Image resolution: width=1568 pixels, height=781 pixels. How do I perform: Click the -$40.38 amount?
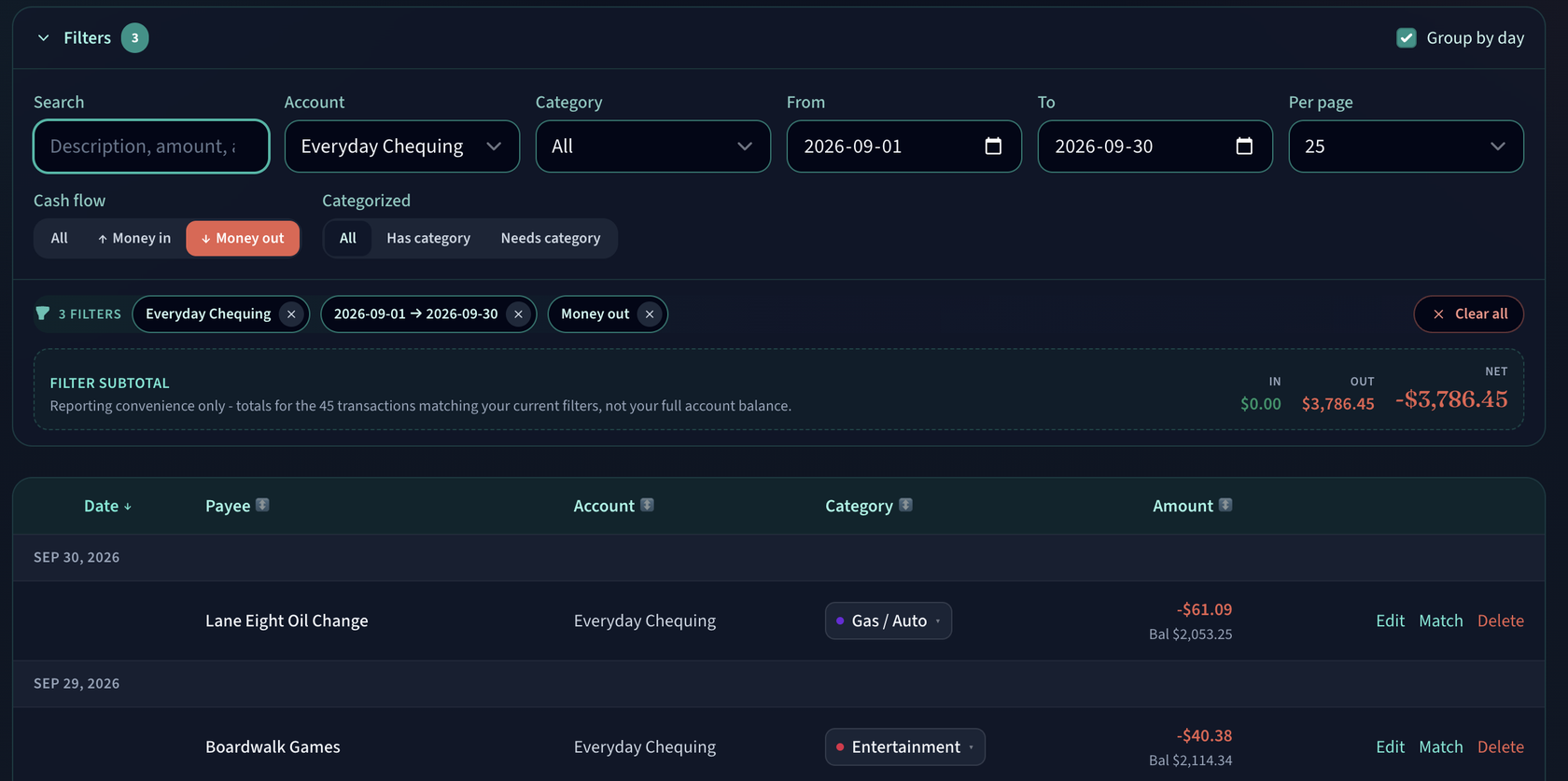1204,736
